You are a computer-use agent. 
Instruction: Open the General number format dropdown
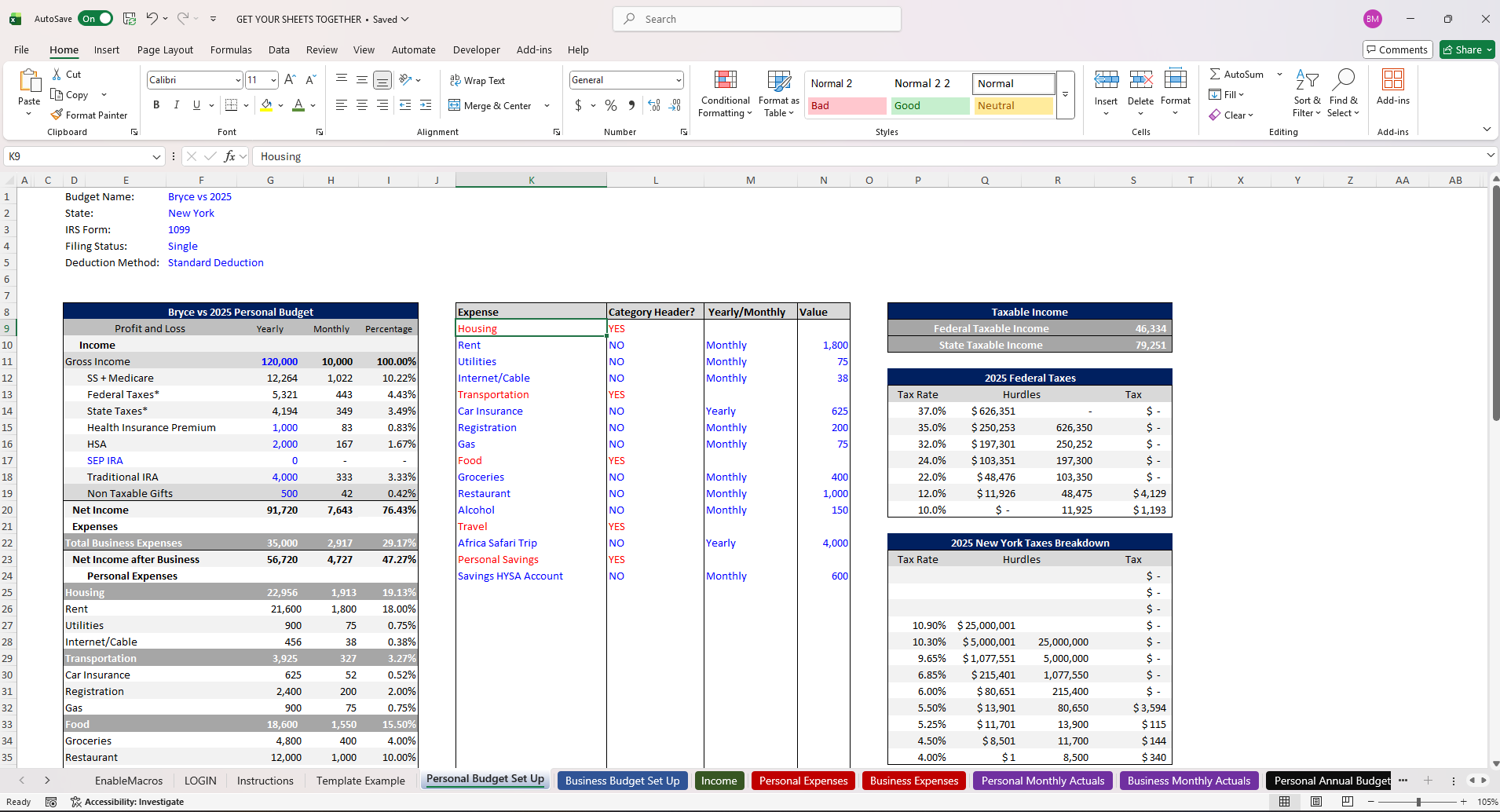point(679,80)
